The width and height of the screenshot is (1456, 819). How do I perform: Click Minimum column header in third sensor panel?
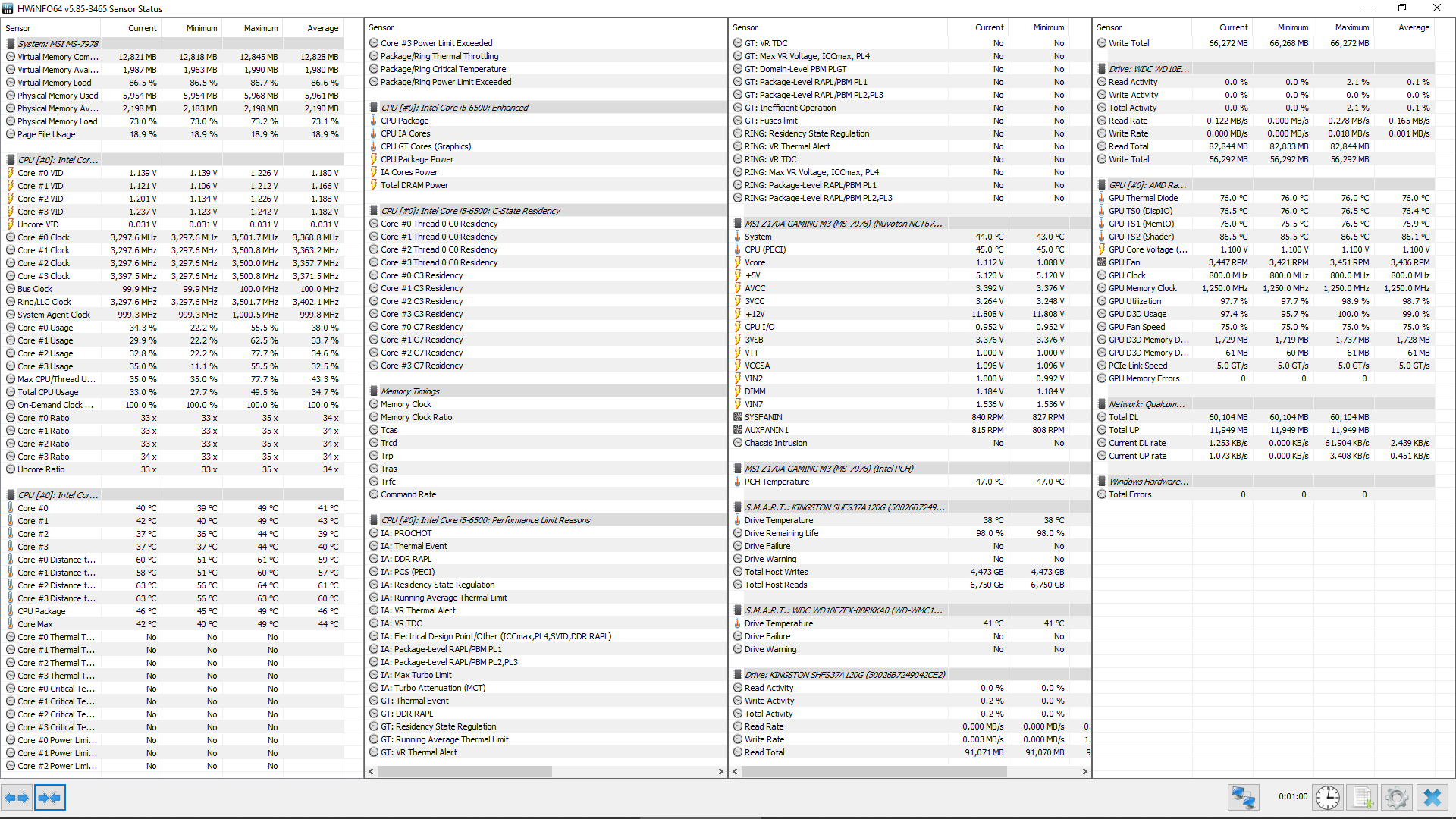pos(1039,28)
